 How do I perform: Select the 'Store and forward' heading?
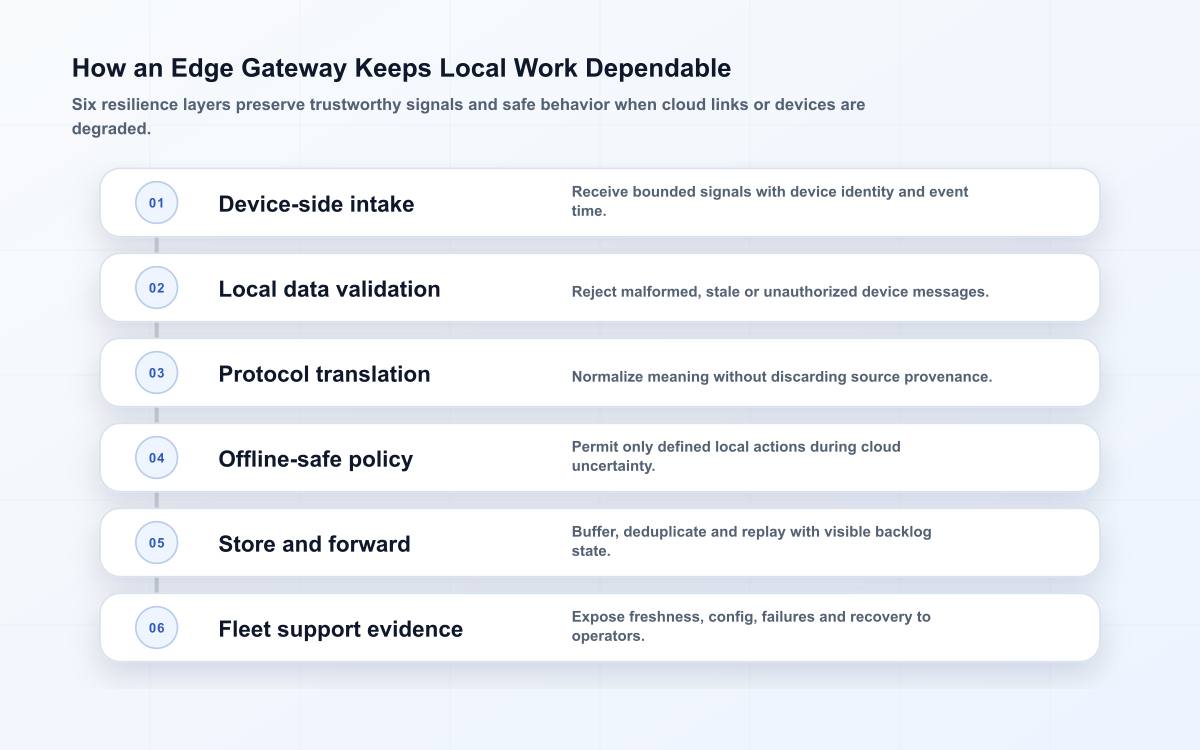[314, 544]
